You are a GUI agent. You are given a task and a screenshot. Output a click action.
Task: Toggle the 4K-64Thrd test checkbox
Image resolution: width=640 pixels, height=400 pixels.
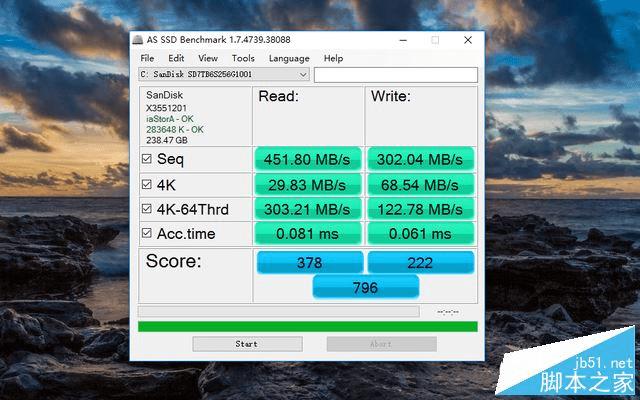tap(147, 209)
